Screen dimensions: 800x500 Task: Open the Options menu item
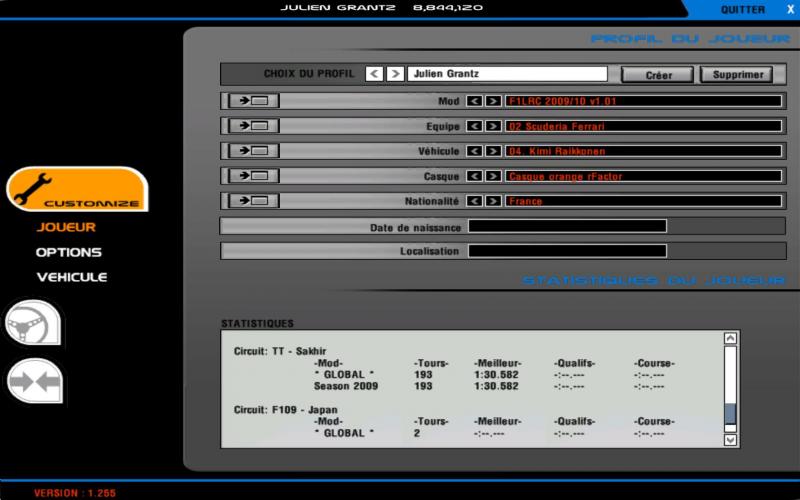tap(69, 252)
